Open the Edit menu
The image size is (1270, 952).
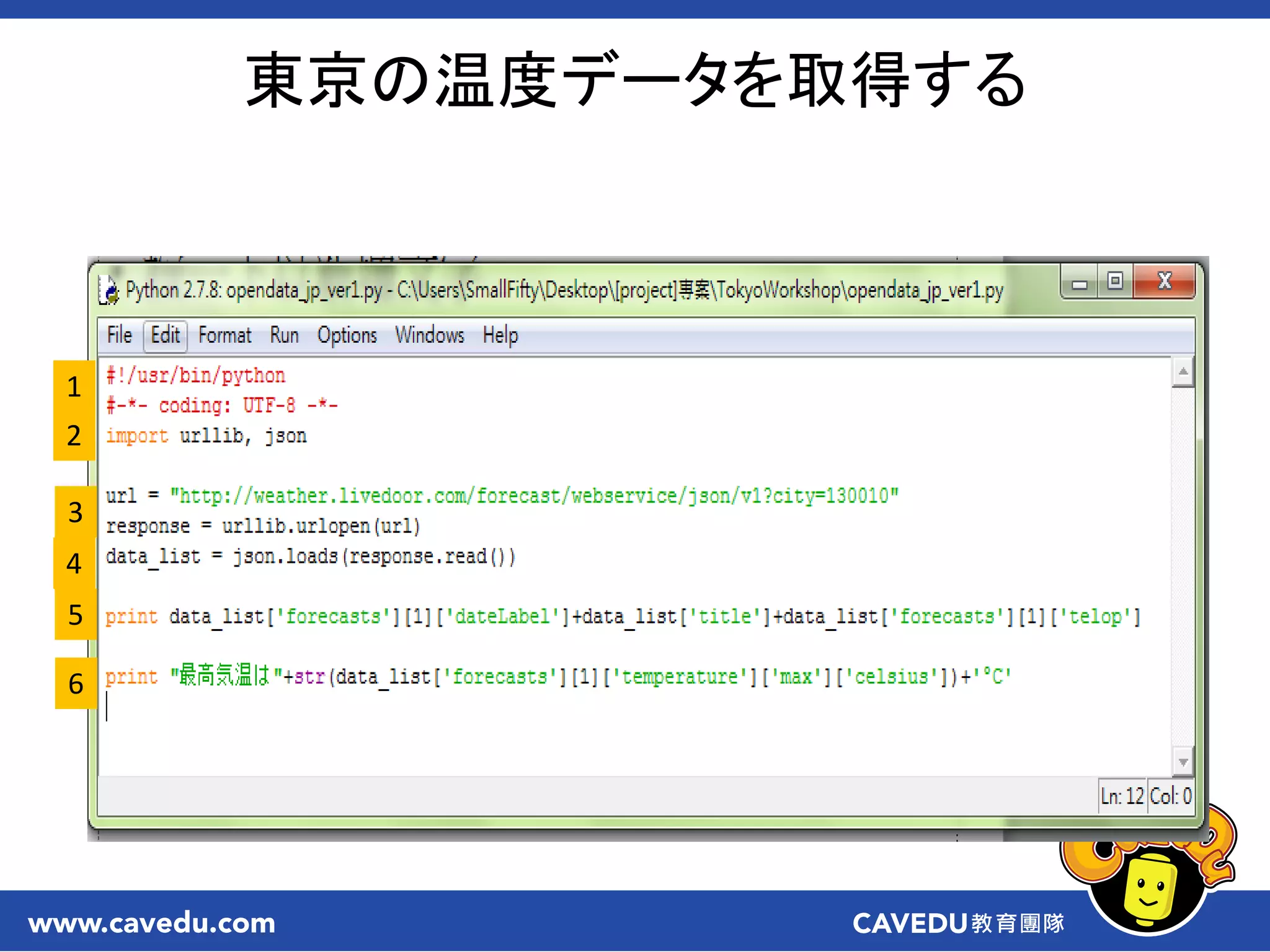(x=165, y=335)
